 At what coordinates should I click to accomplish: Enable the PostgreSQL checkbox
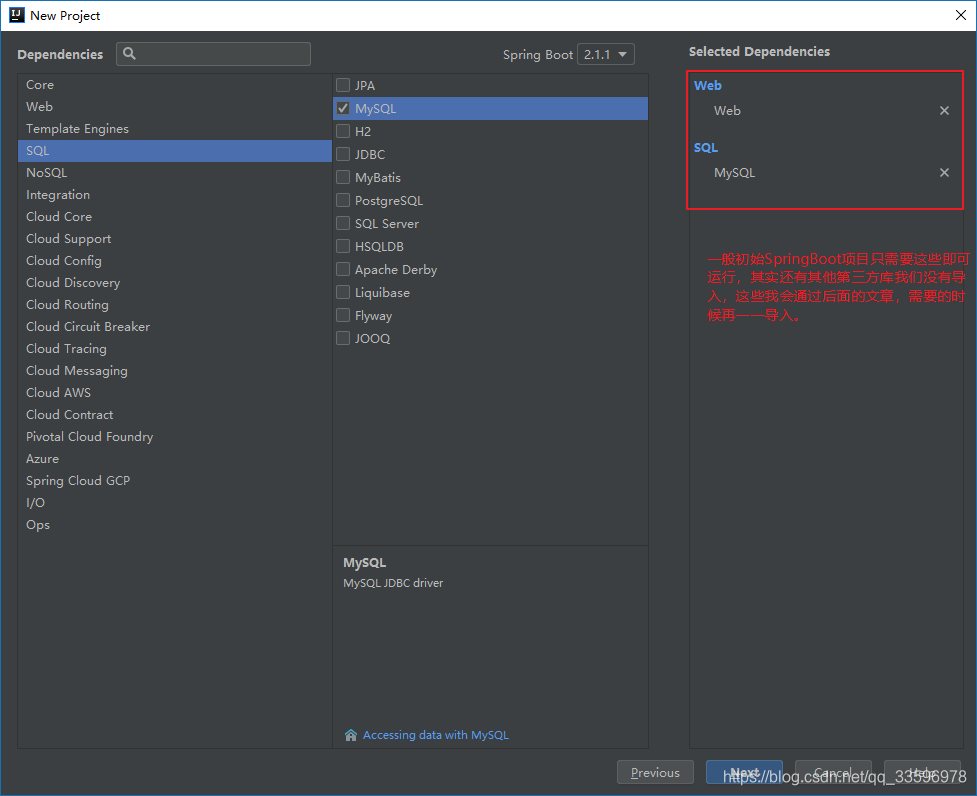(x=343, y=200)
